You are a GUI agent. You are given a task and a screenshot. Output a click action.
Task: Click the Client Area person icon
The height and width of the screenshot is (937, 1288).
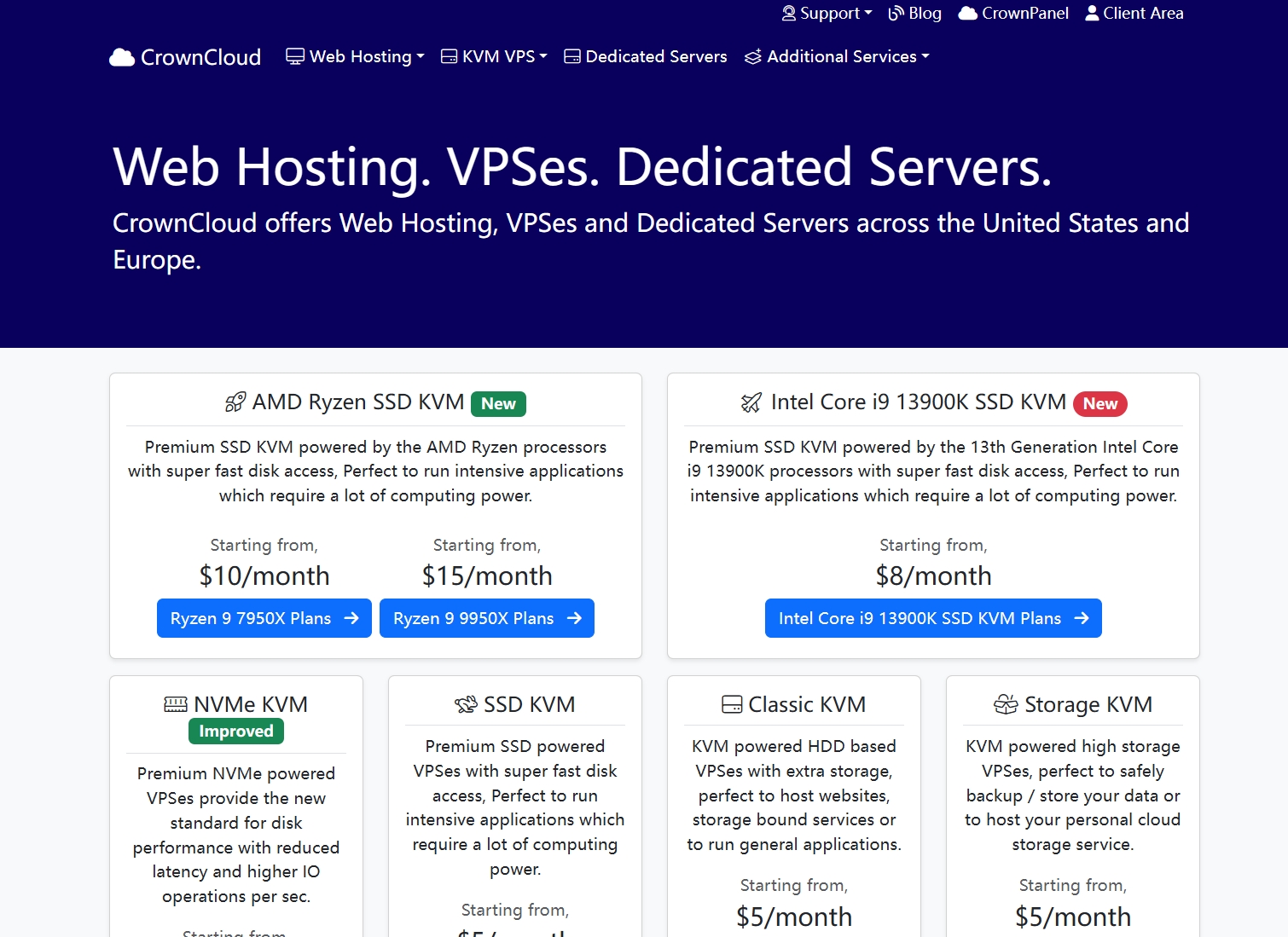tap(1092, 13)
